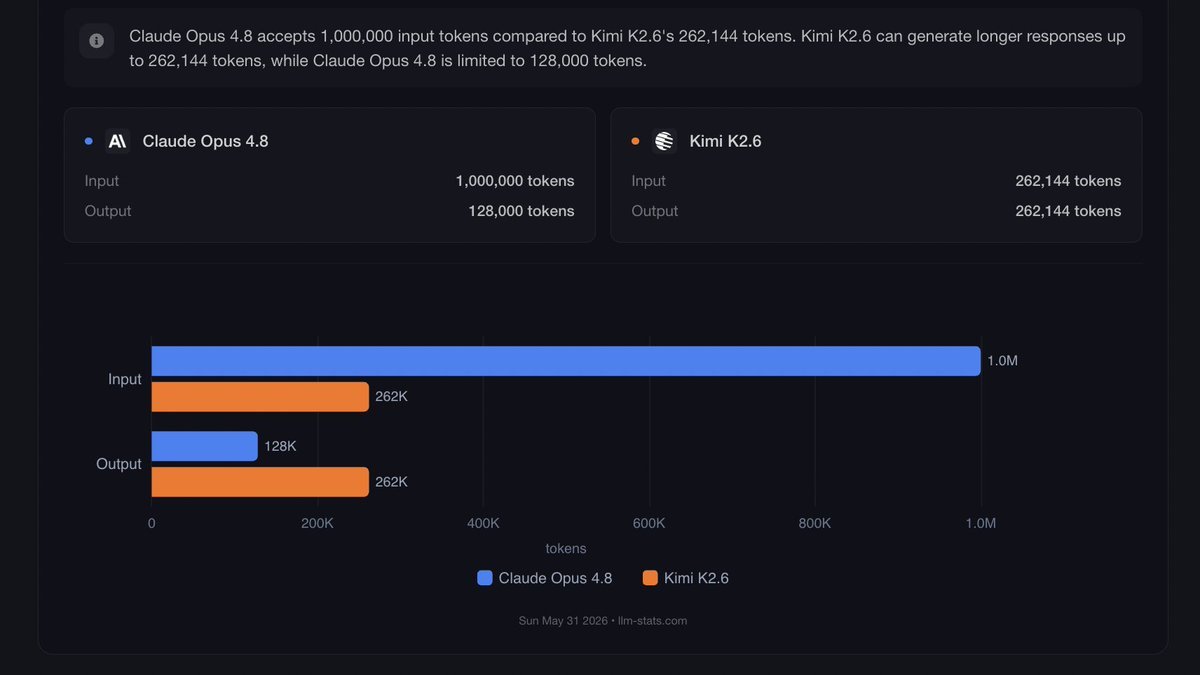Click the 262K label beside the orange Output bar
The width and height of the screenshot is (1200, 675).
[391, 482]
